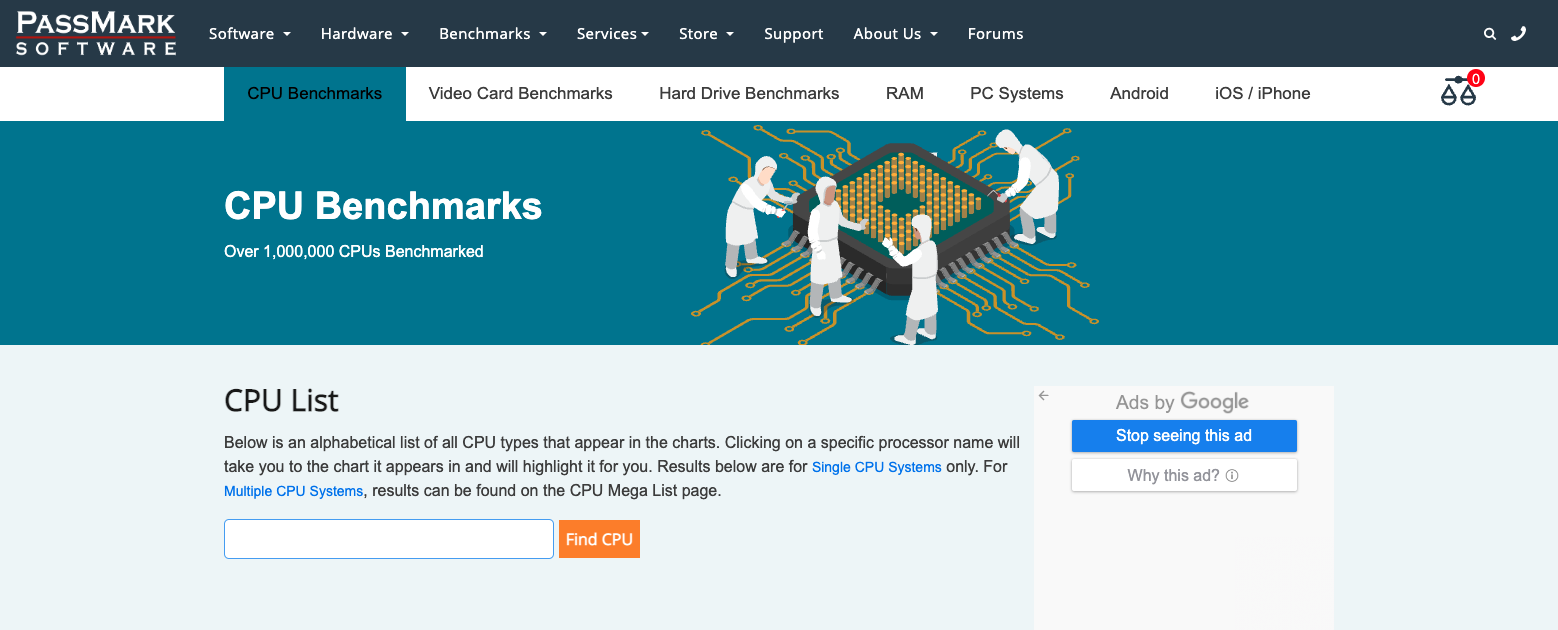Switch to Video Card Benchmarks tab
The height and width of the screenshot is (630, 1558).
point(520,93)
